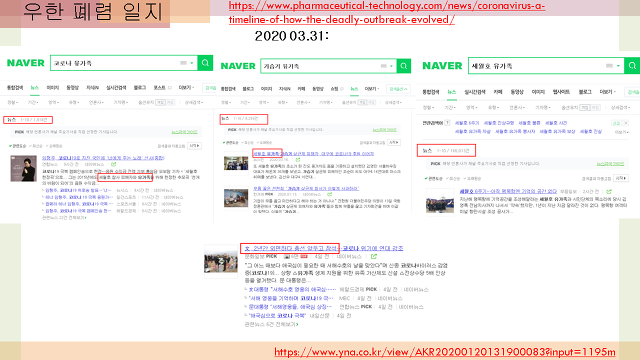Open the 정렬 filter dropdown in the 코로나 search
Viewport: 640px width, 360px height.
pyautogui.click(x=13, y=102)
